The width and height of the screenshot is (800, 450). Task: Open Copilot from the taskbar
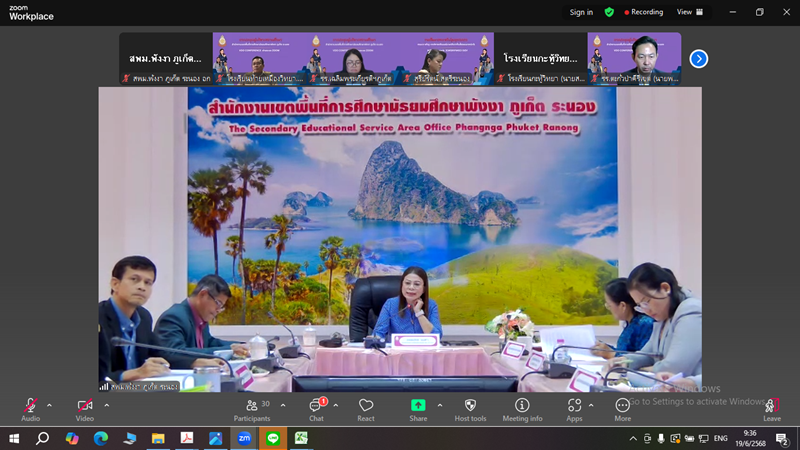coord(72,438)
